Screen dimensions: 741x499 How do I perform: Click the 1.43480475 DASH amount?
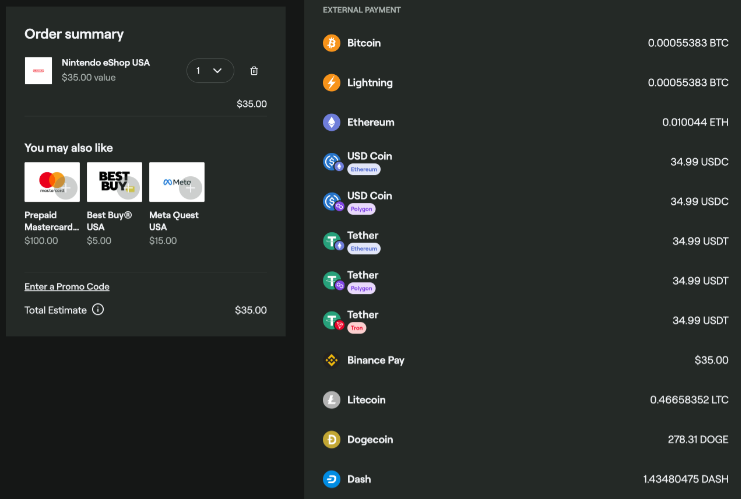(686, 480)
